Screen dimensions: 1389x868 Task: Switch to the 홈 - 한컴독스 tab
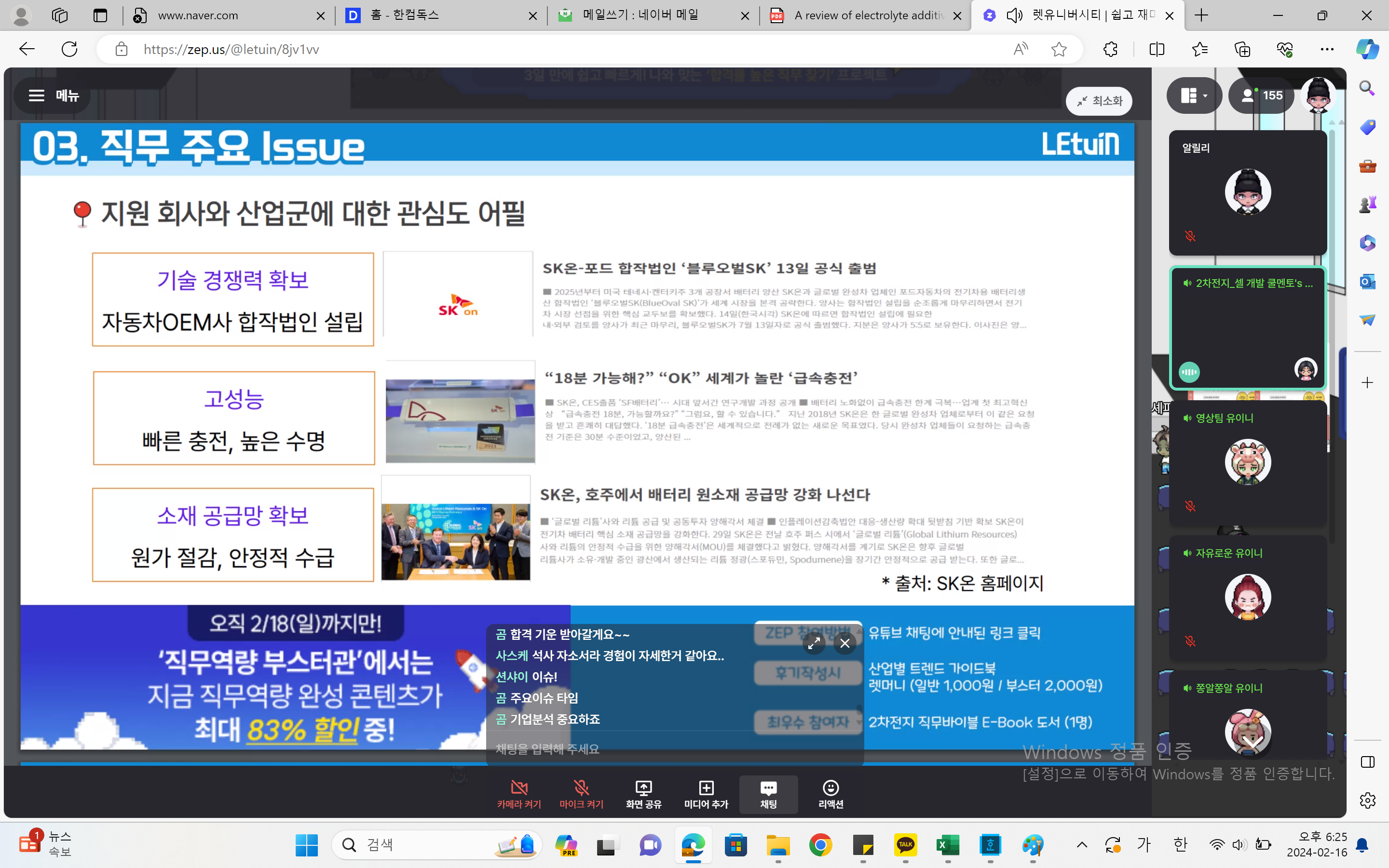point(441,15)
